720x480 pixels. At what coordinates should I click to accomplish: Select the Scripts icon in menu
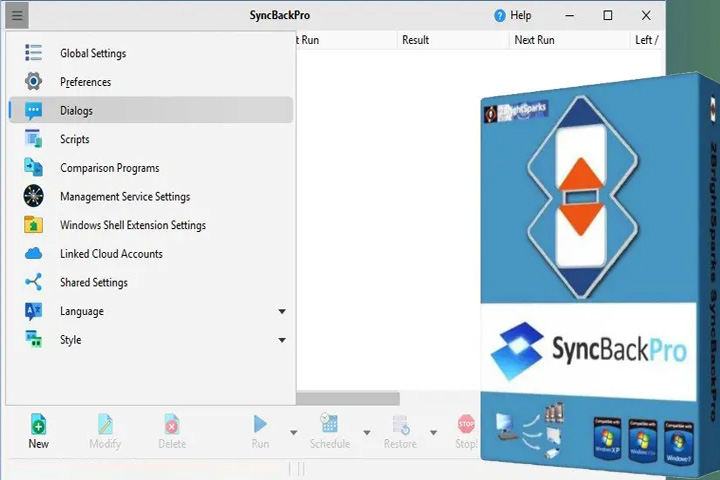pyautogui.click(x=34, y=139)
